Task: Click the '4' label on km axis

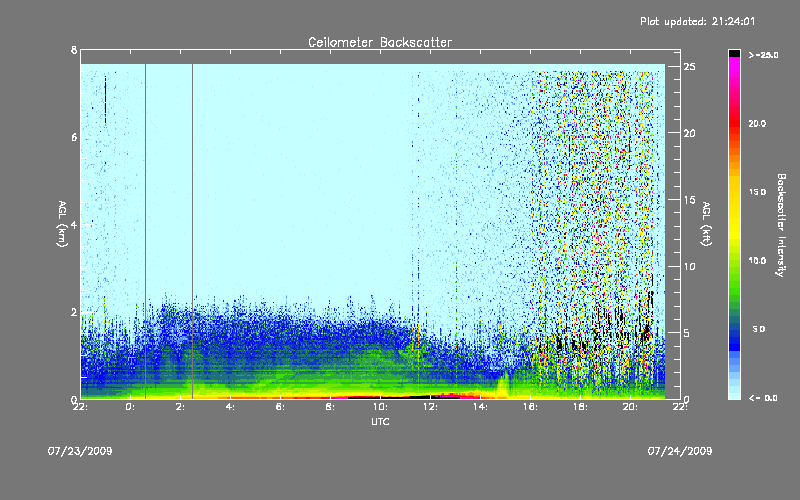Action: click(x=74, y=224)
